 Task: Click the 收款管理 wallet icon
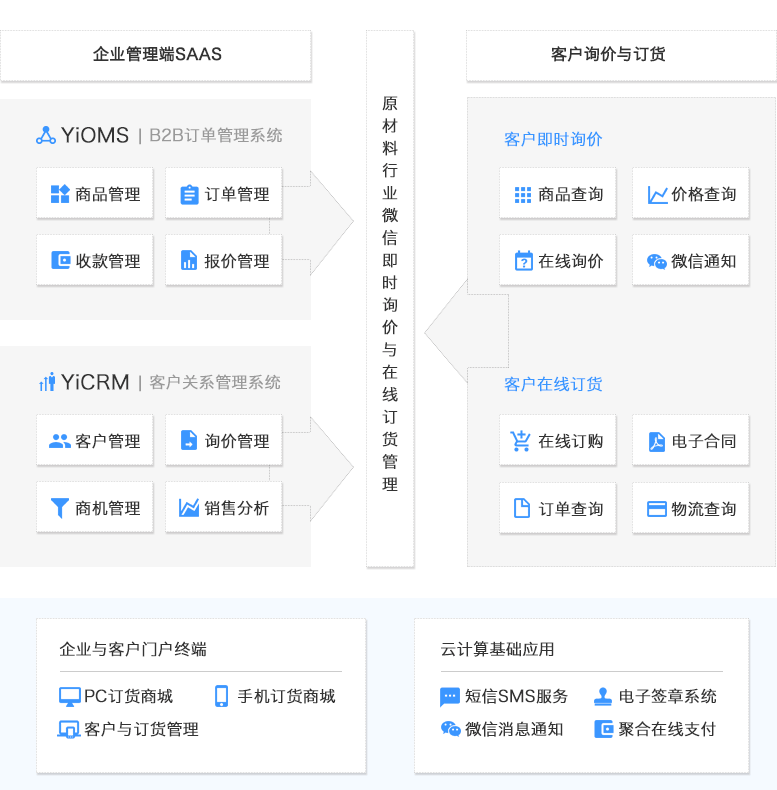[60, 260]
